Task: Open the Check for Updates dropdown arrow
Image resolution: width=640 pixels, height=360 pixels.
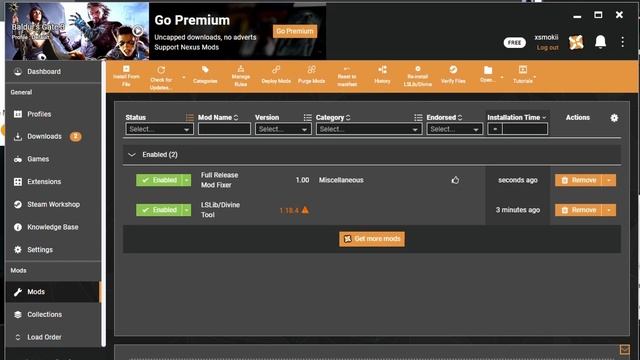Action: pyautogui.click(x=184, y=77)
